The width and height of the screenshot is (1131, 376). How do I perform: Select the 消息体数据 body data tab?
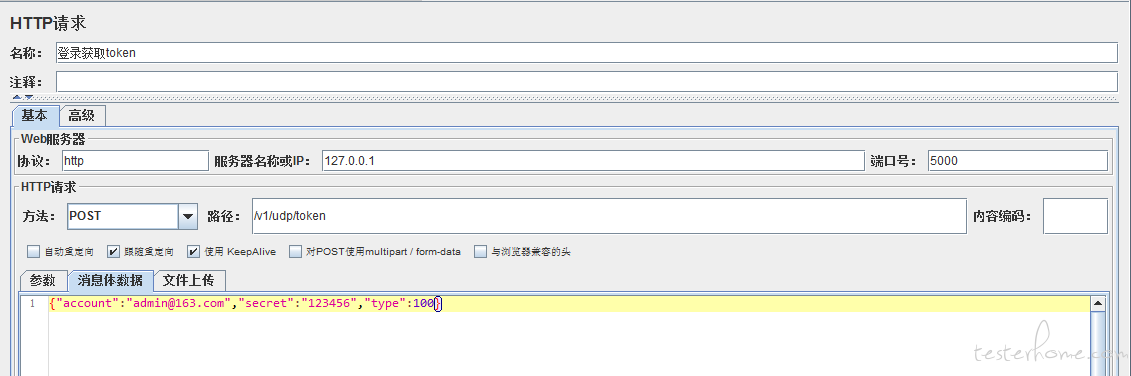pyautogui.click(x=110, y=280)
